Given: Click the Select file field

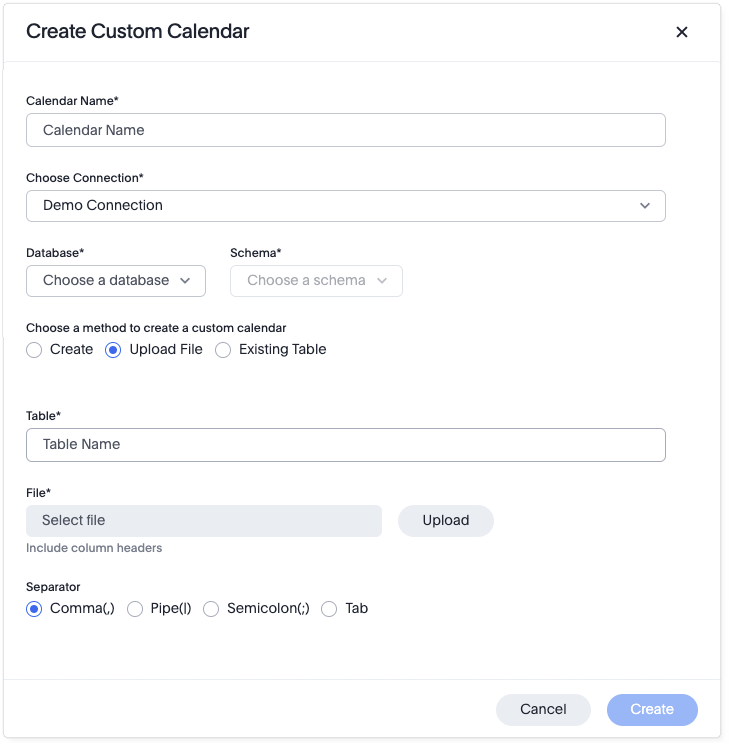Looking at the screenshot, I should (x=204, y=521).
